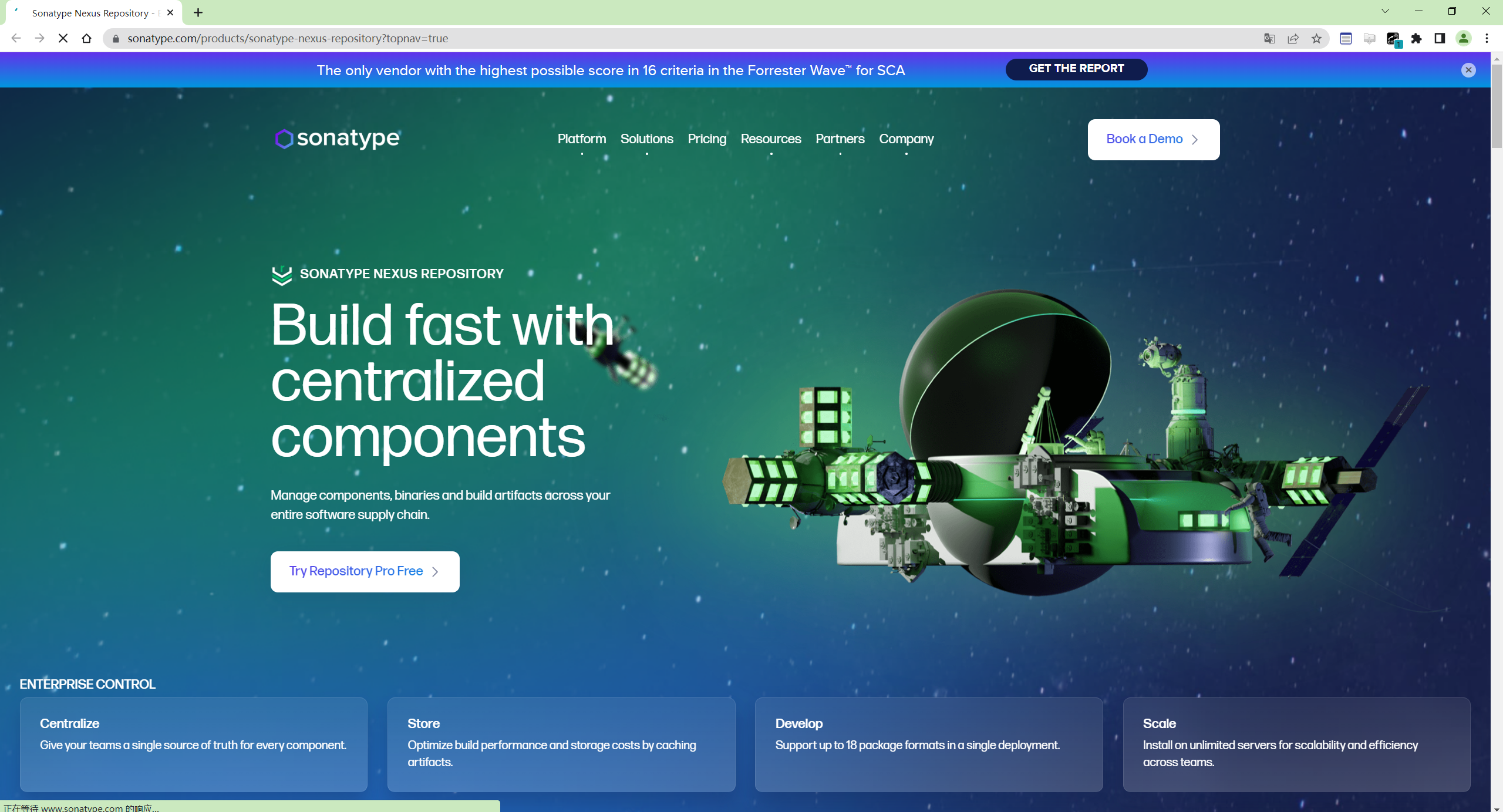Expand the Resources menu
The image size is (1503, 812).
click(x=770, y=139)
